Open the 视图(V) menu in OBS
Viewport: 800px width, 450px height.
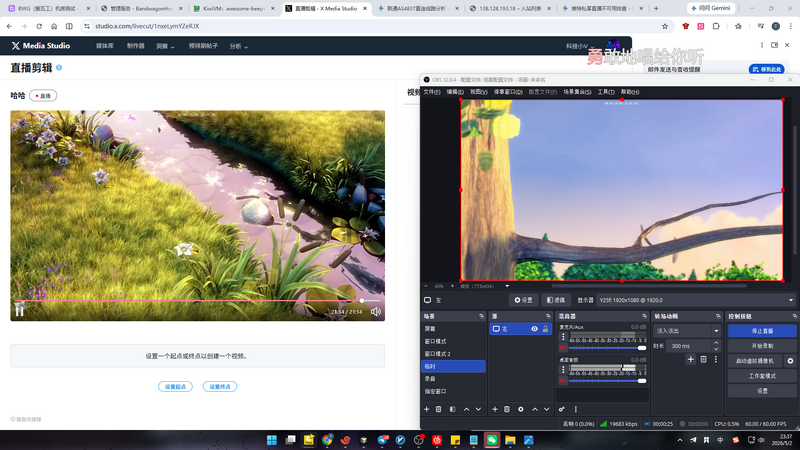479,92
